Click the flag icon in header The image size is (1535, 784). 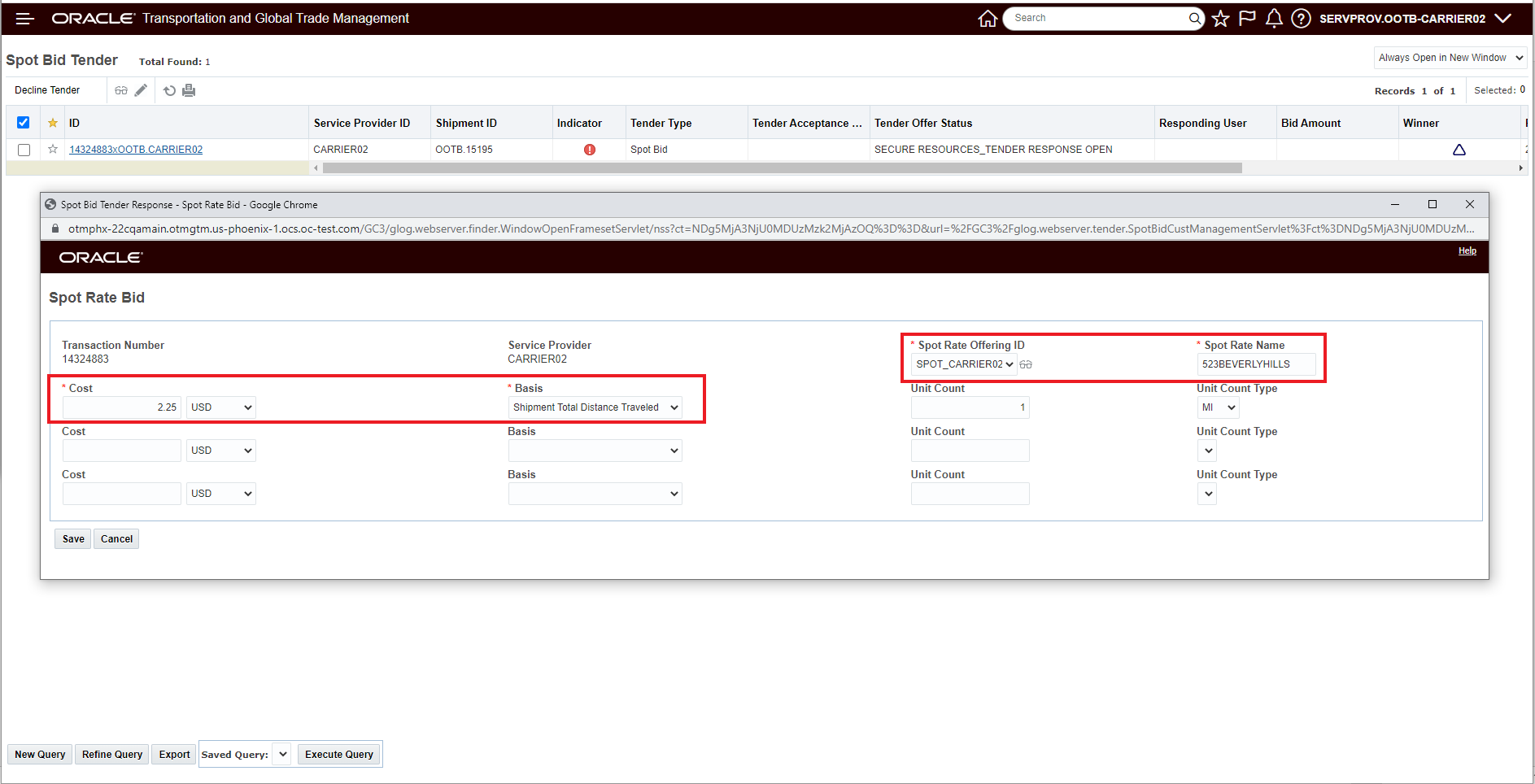coord(1247,19)
